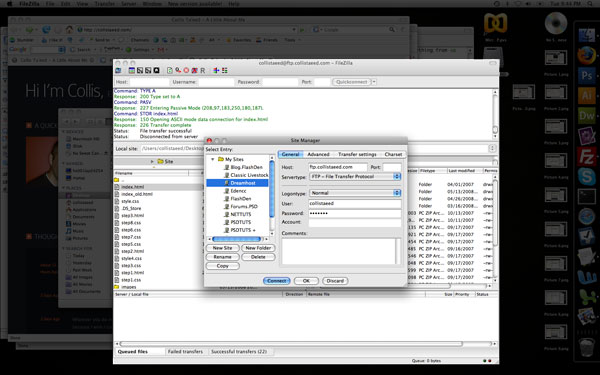The image size is (600, 375).
Task: Open the Quickconnect history dropdown arrow
Action: click(374, 82)
